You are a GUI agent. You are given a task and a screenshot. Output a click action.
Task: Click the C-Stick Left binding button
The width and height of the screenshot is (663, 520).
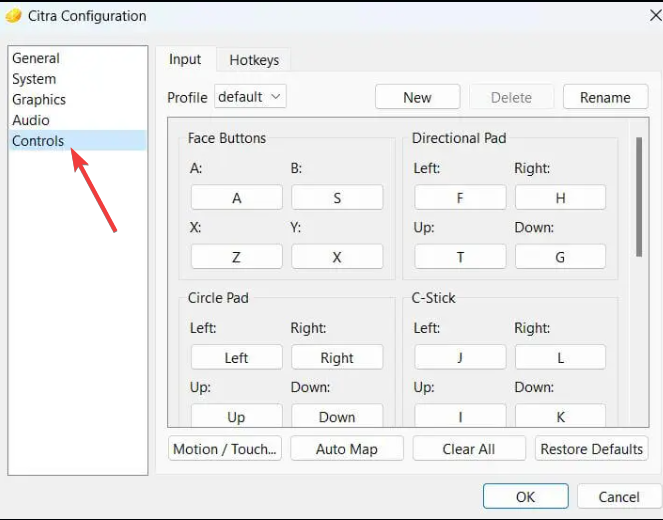click(x=460, y=358)
